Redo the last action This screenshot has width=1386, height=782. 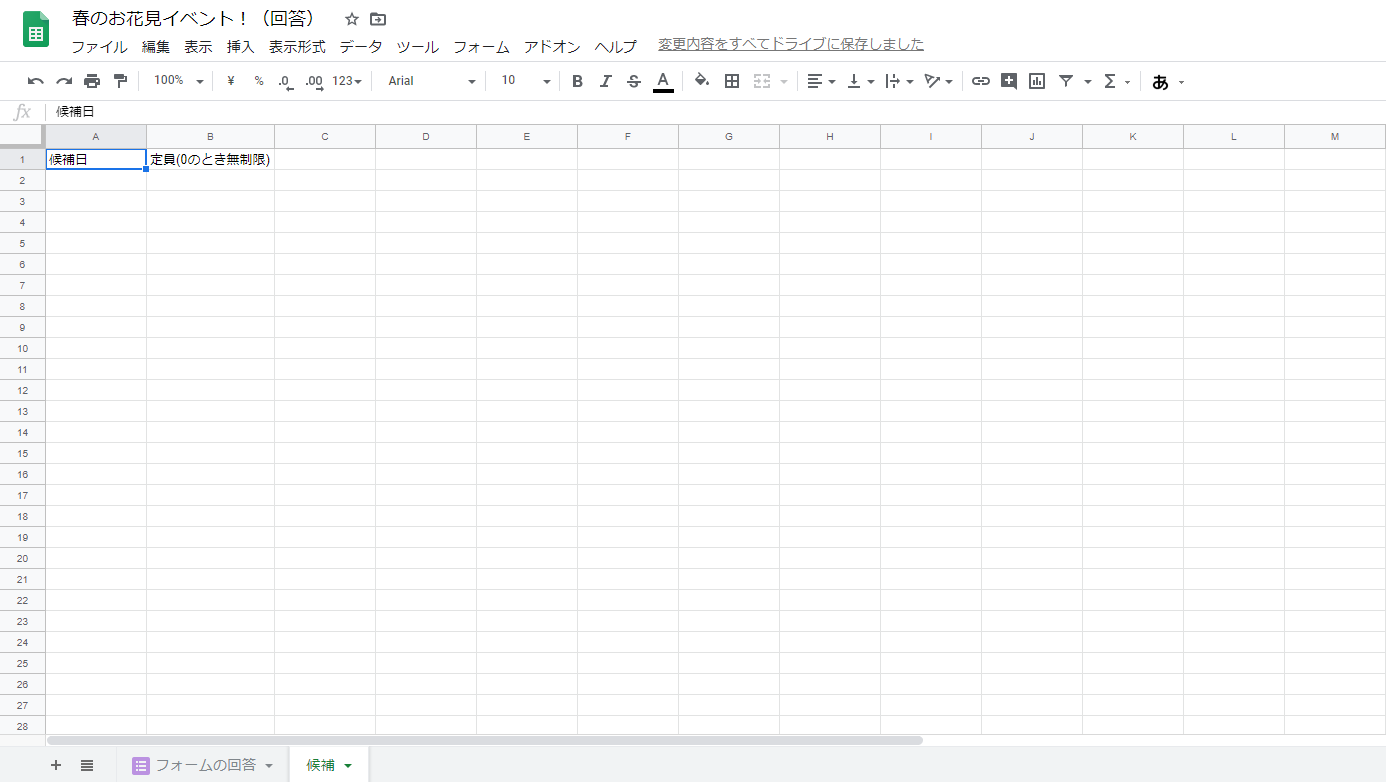point(64,81)
